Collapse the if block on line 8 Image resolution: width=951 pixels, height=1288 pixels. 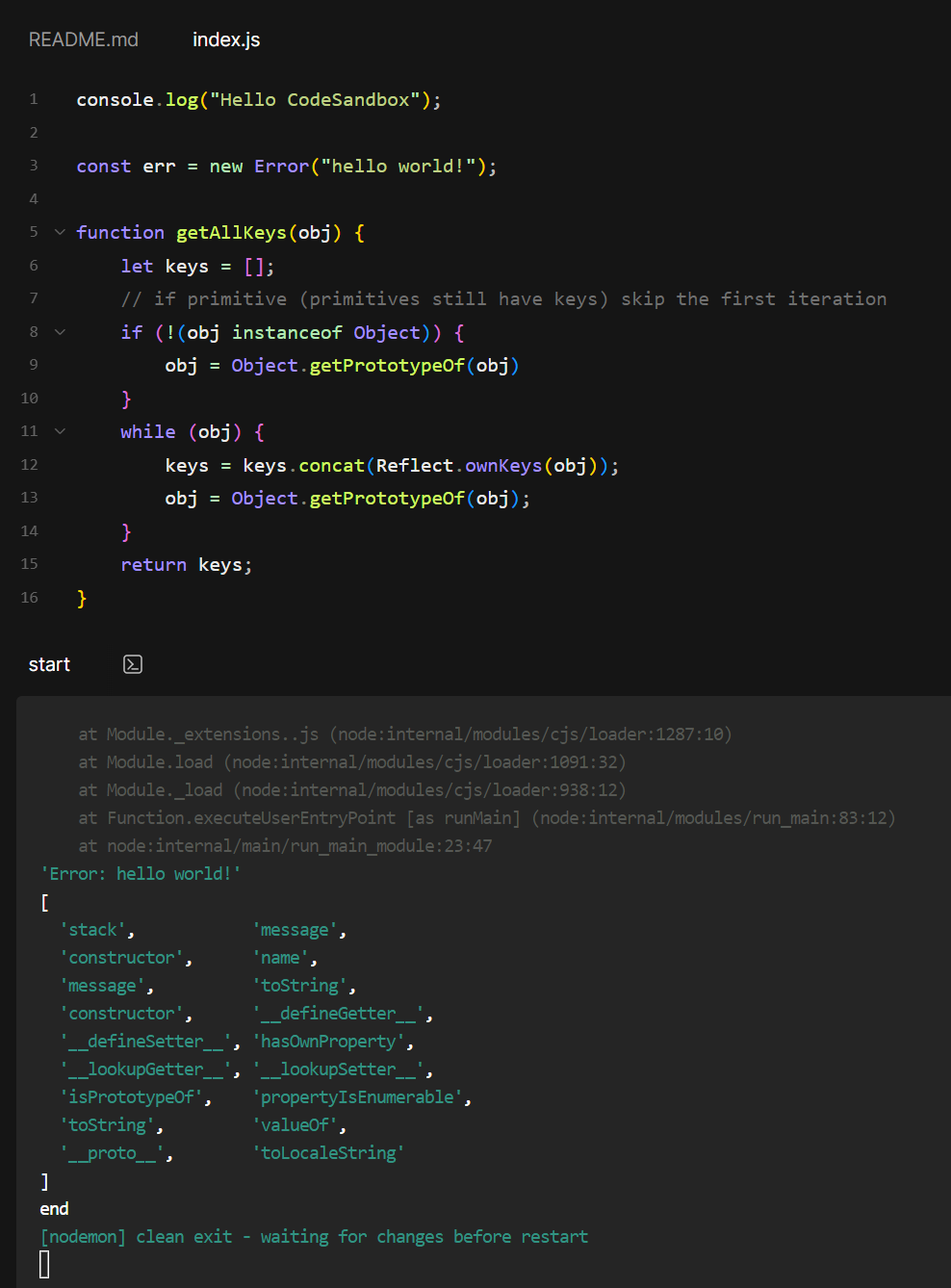click(60, 332)
